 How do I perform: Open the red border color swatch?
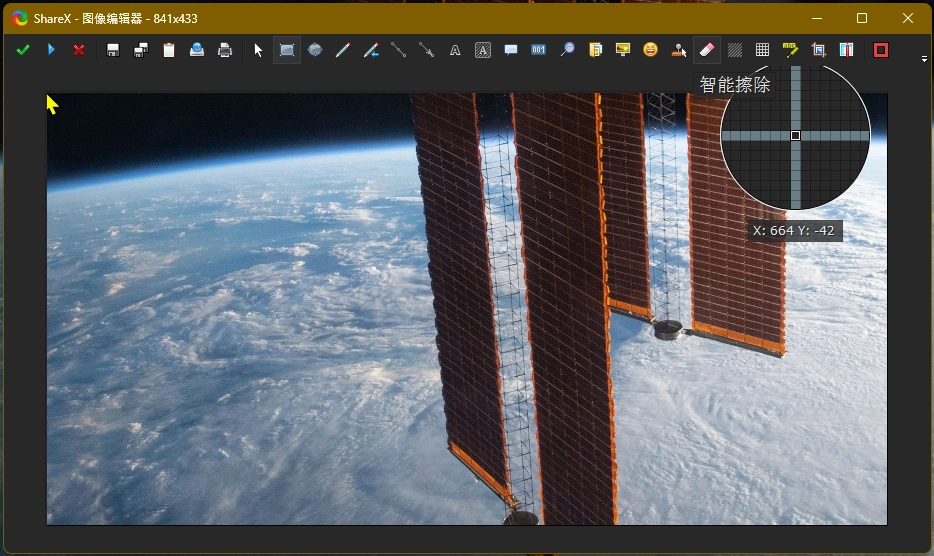point(881,50)
